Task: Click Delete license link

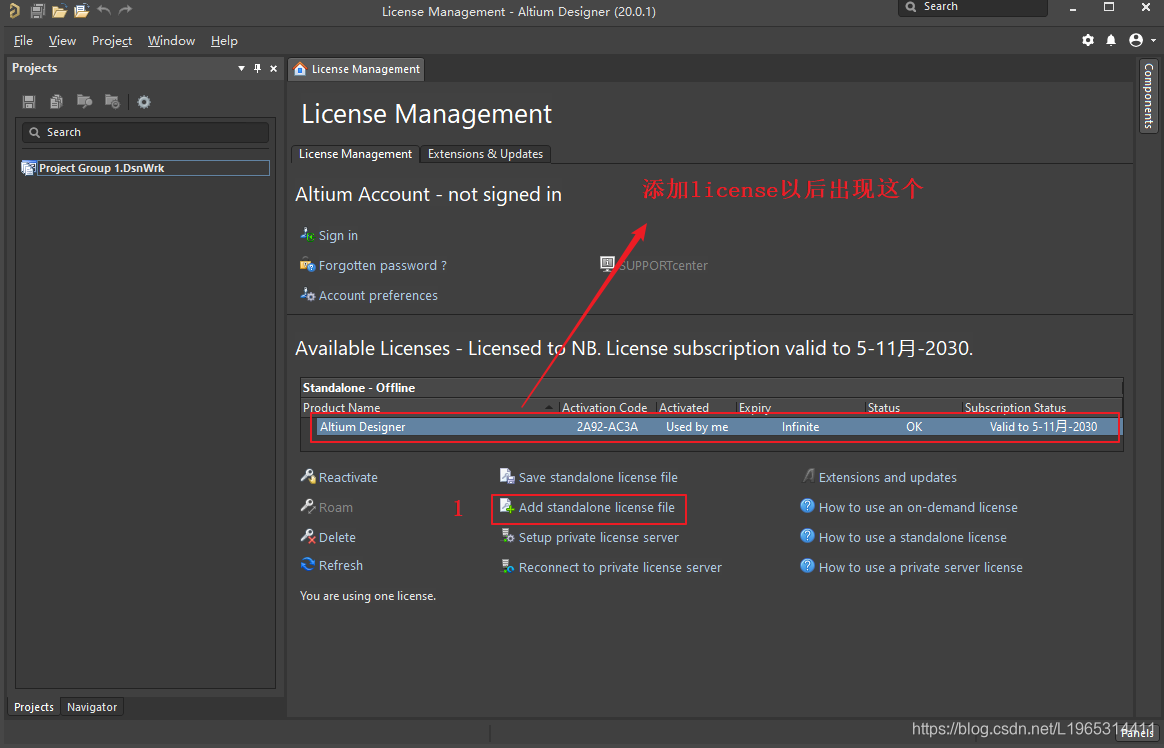Action: [337, 537]
